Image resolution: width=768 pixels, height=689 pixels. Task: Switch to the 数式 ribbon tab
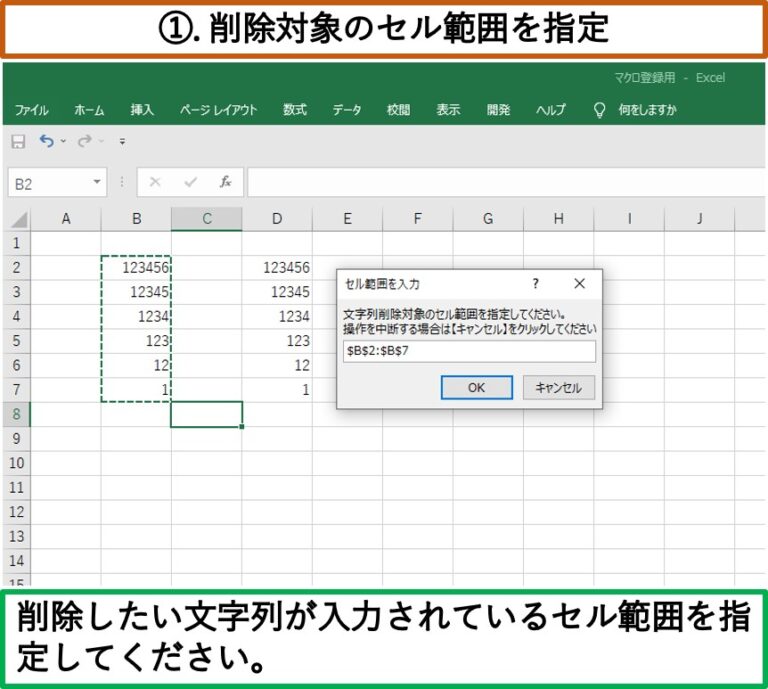pos(295,110)
